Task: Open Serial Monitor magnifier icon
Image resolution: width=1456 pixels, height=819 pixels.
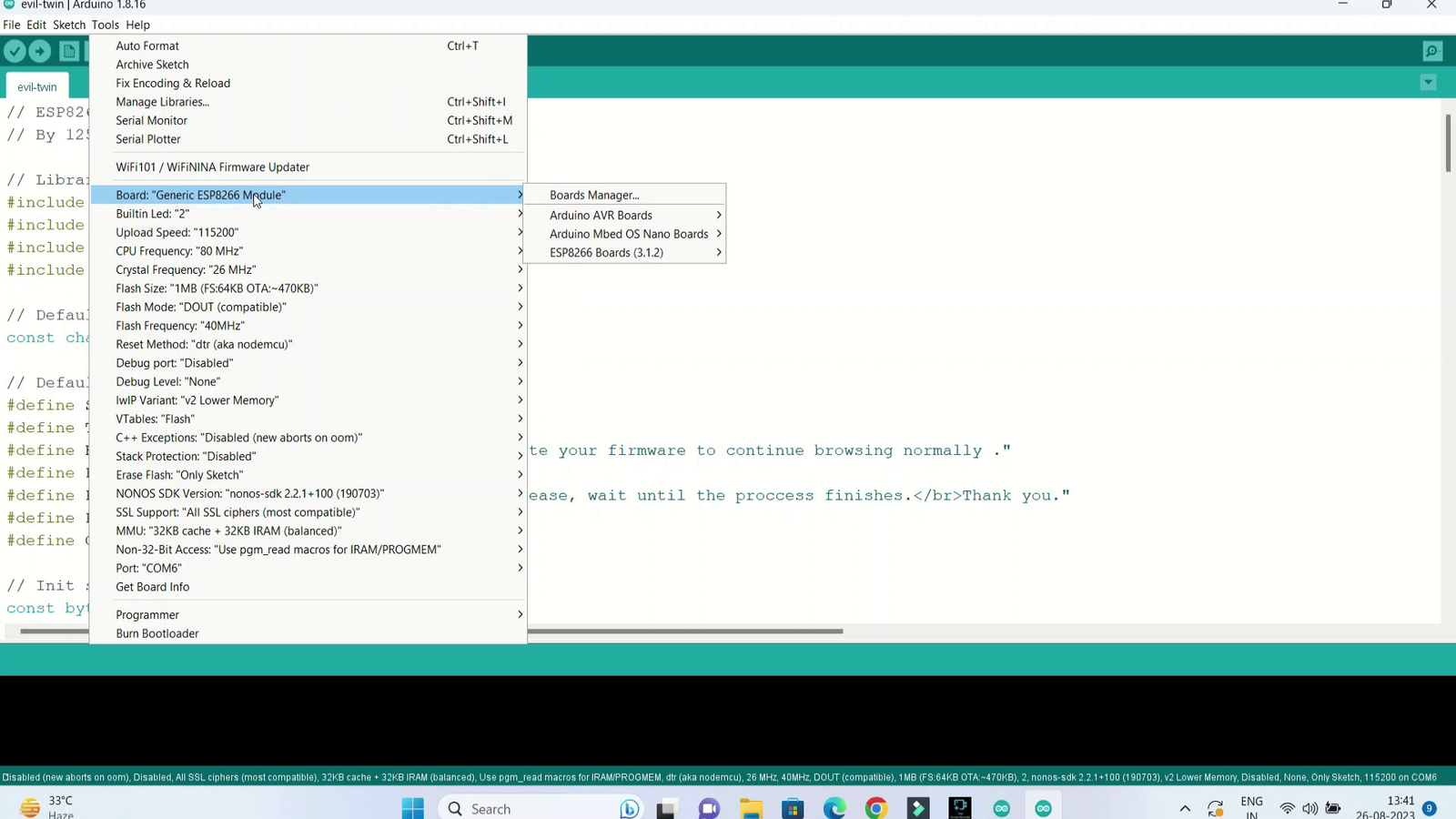Action: [1431, 51]
